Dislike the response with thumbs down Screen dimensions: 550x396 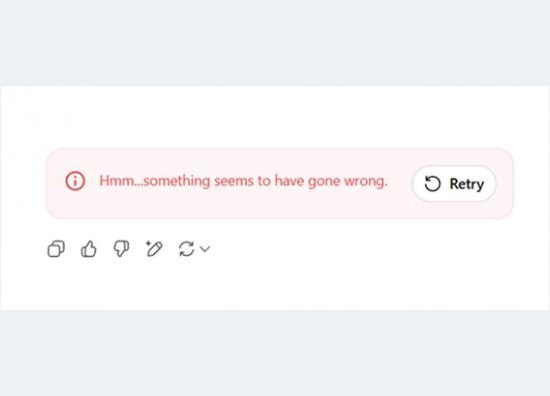pyautogui.click(x=121, y=249)
